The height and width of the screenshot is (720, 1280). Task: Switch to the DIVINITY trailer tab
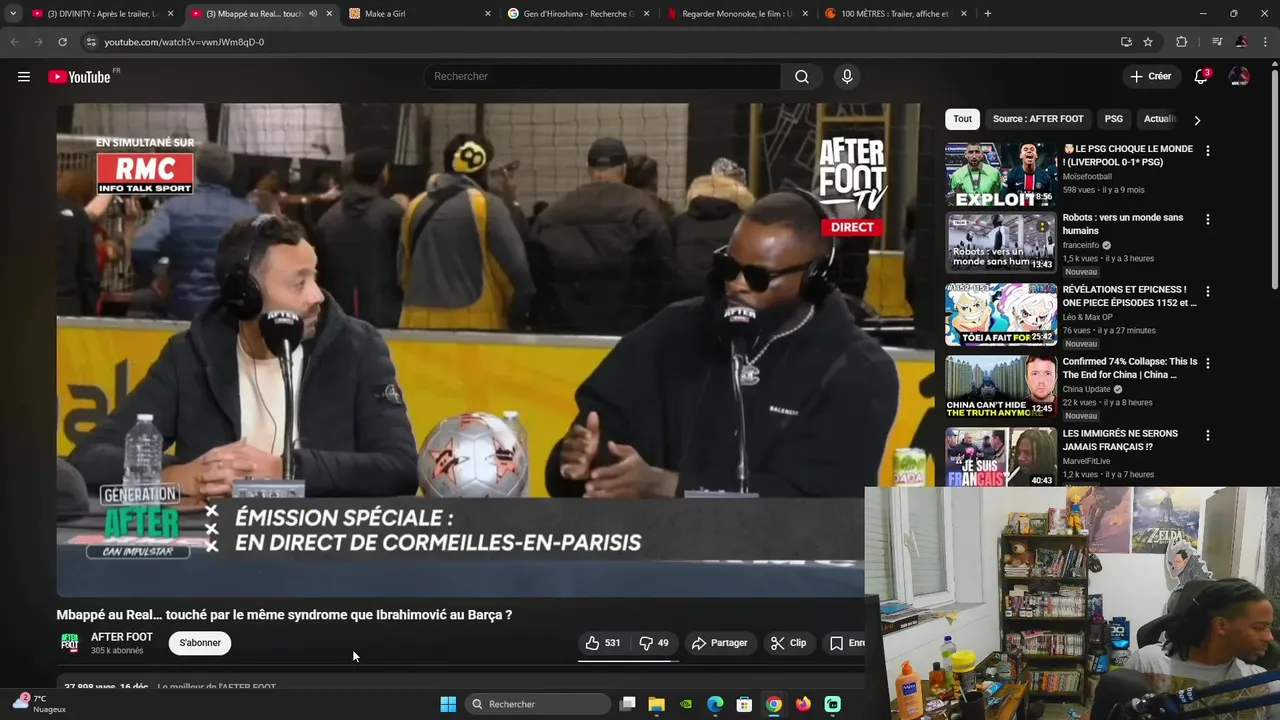point(103,14)
